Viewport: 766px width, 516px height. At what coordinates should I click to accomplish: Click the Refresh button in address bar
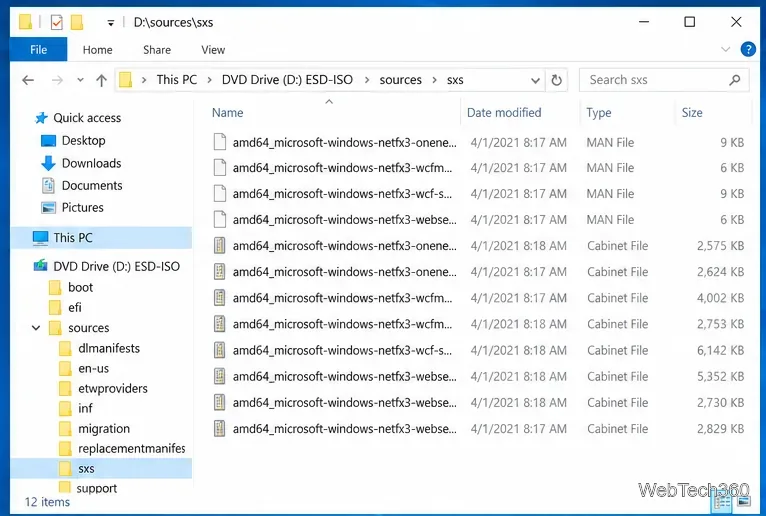[x=556, y=80]
